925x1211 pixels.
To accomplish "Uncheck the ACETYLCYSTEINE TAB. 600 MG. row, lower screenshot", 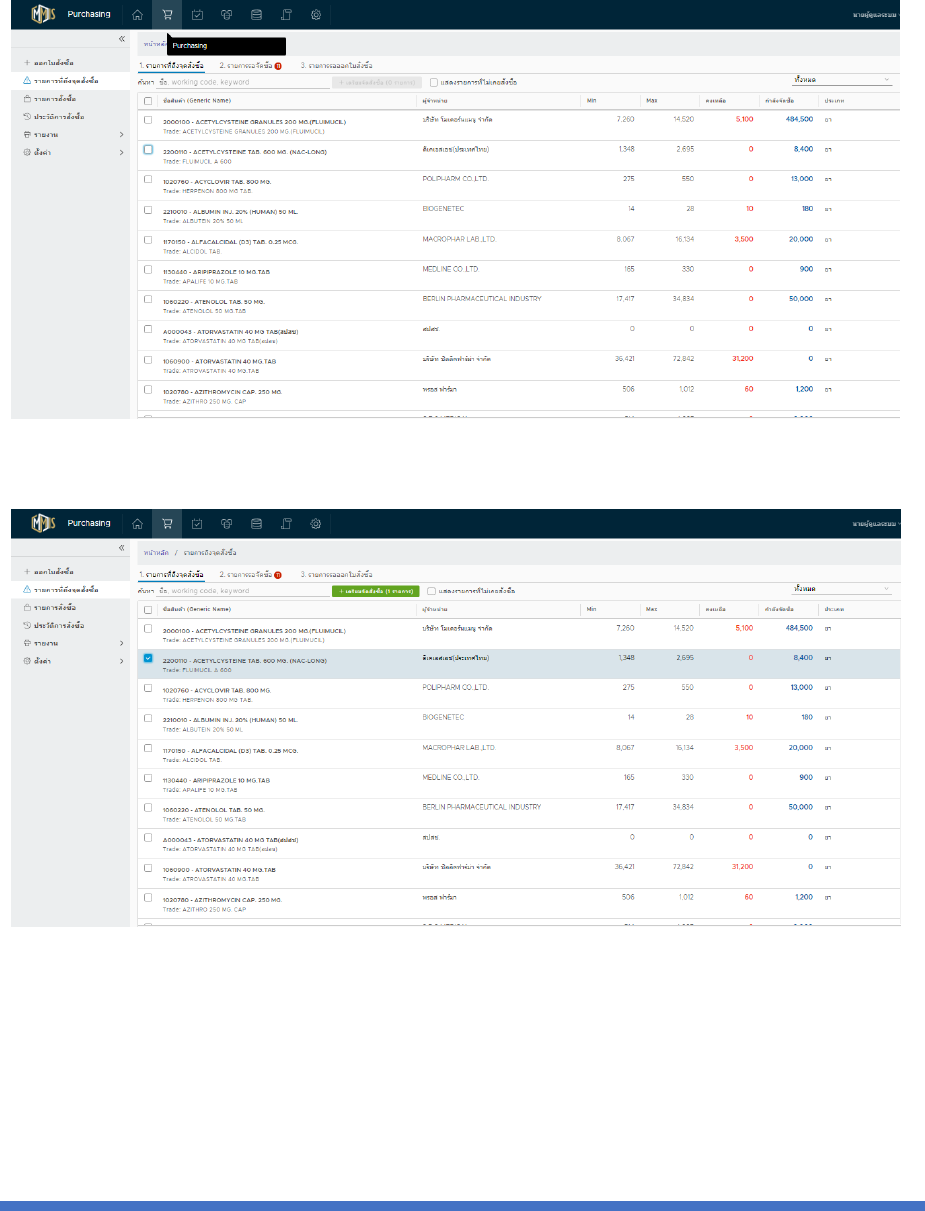I will coord(148,658).
